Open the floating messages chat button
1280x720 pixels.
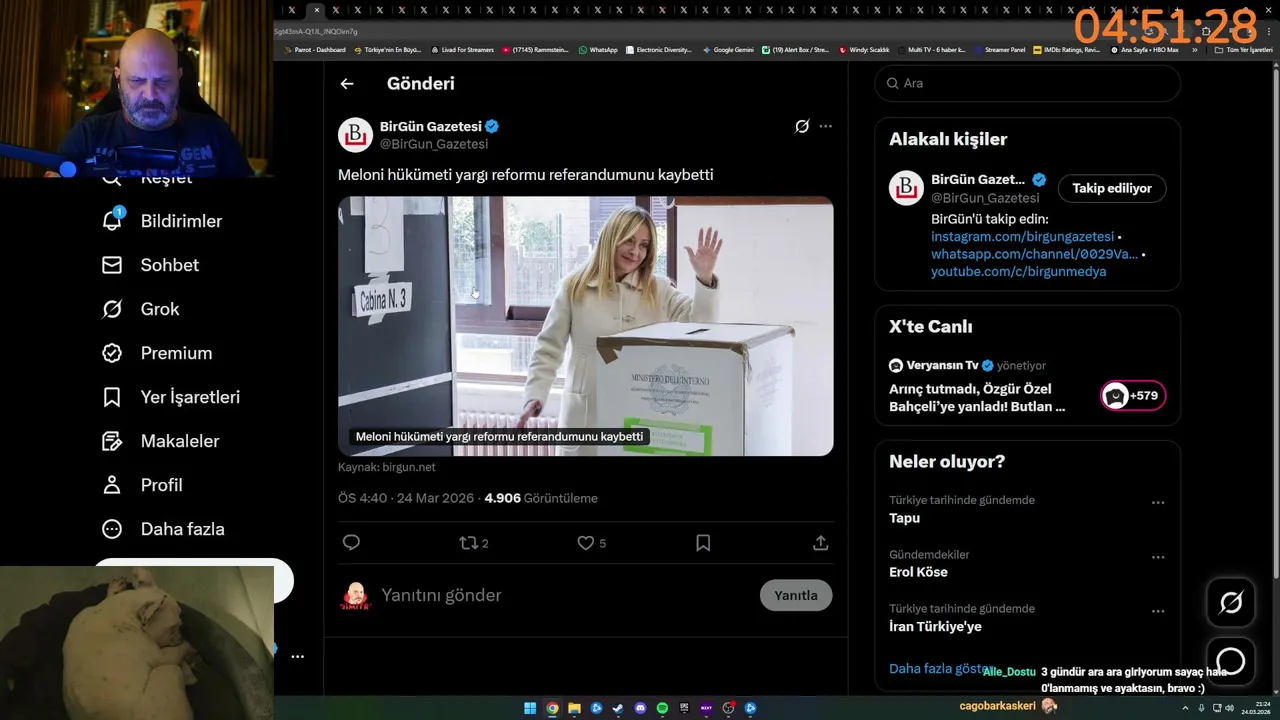click(x=1231, y=661)
